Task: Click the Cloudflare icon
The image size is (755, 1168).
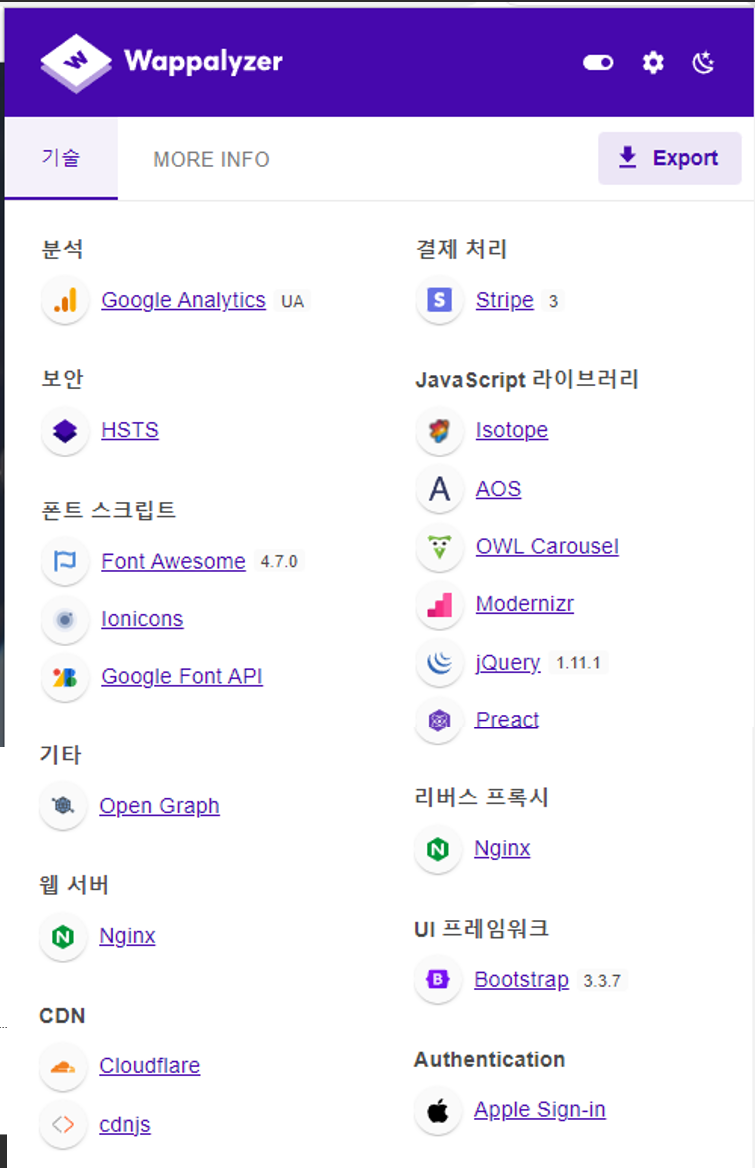Action: coord(63,1067)
